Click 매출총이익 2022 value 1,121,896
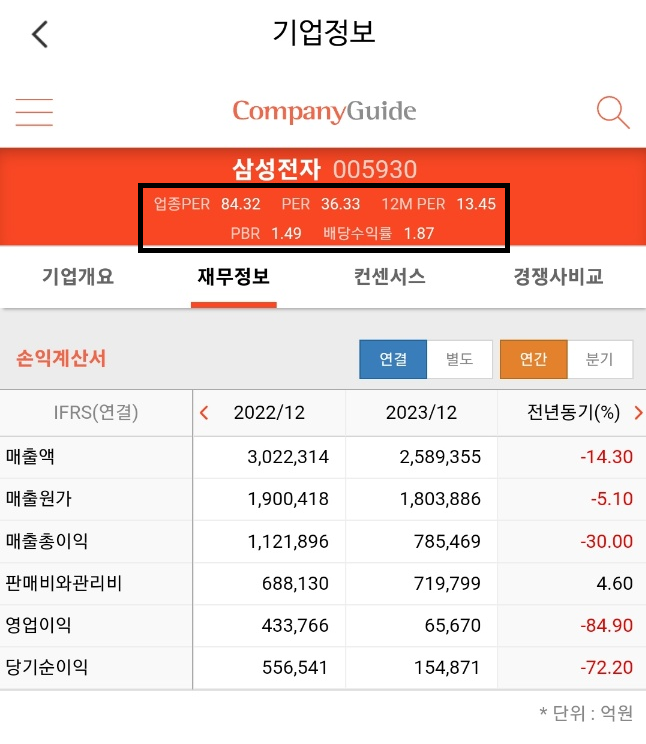This screenshot has width=646, height=744. (x=288, y=541)
